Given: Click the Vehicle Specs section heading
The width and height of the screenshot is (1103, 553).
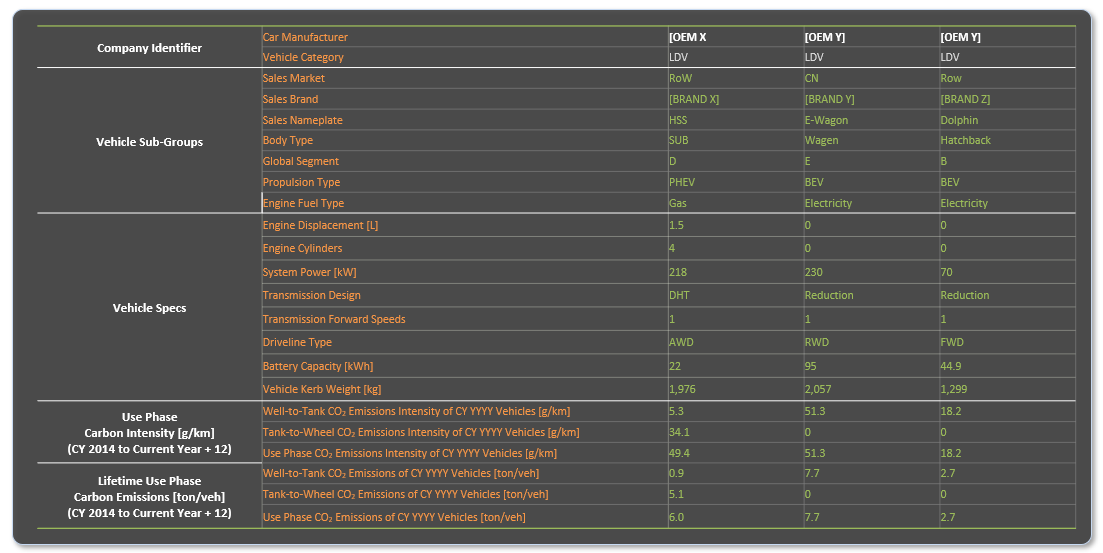Looking at the screenshot, I should click(x=149, y=308).
